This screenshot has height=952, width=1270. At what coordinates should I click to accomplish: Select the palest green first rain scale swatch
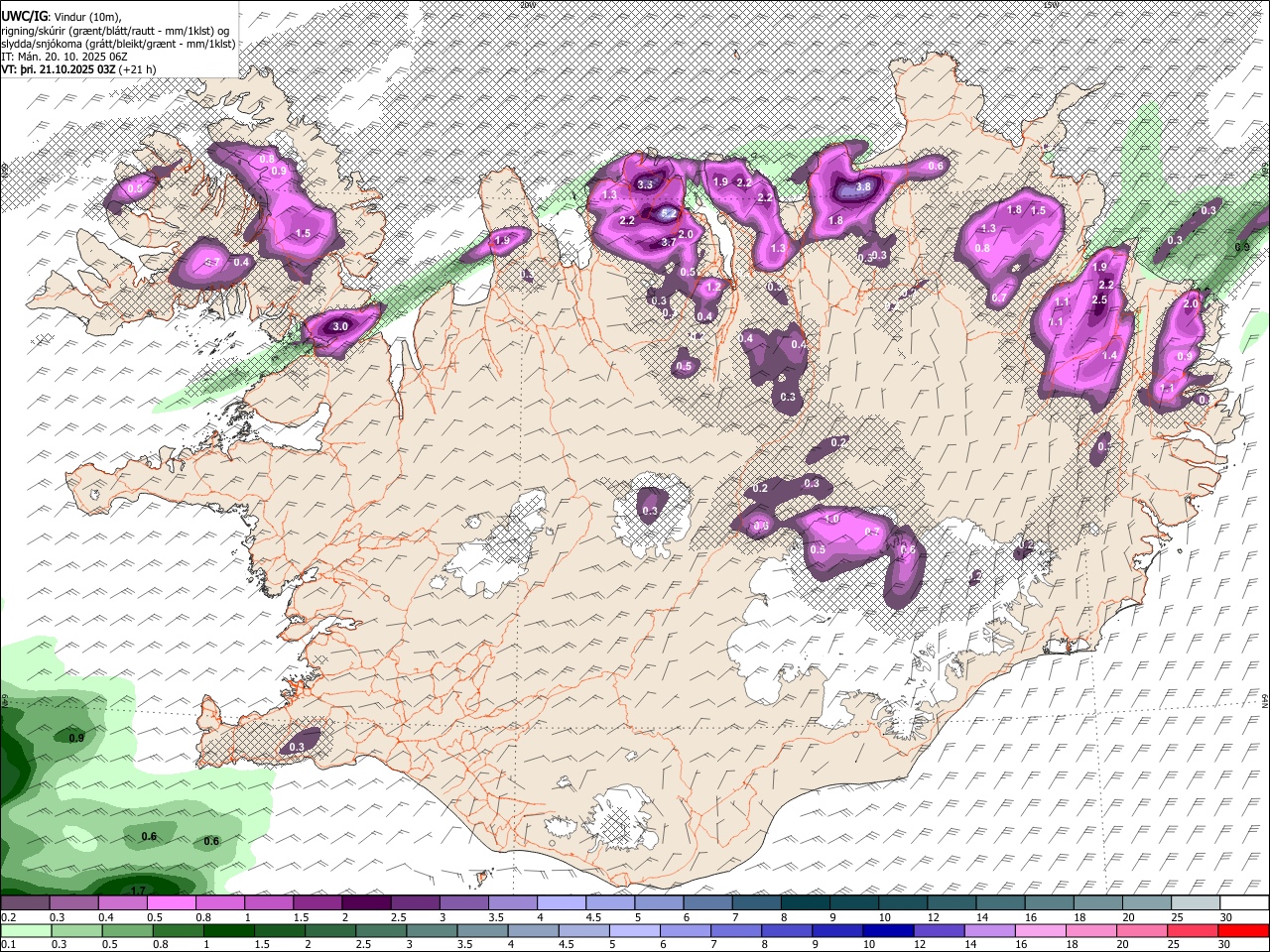[26, 931]
